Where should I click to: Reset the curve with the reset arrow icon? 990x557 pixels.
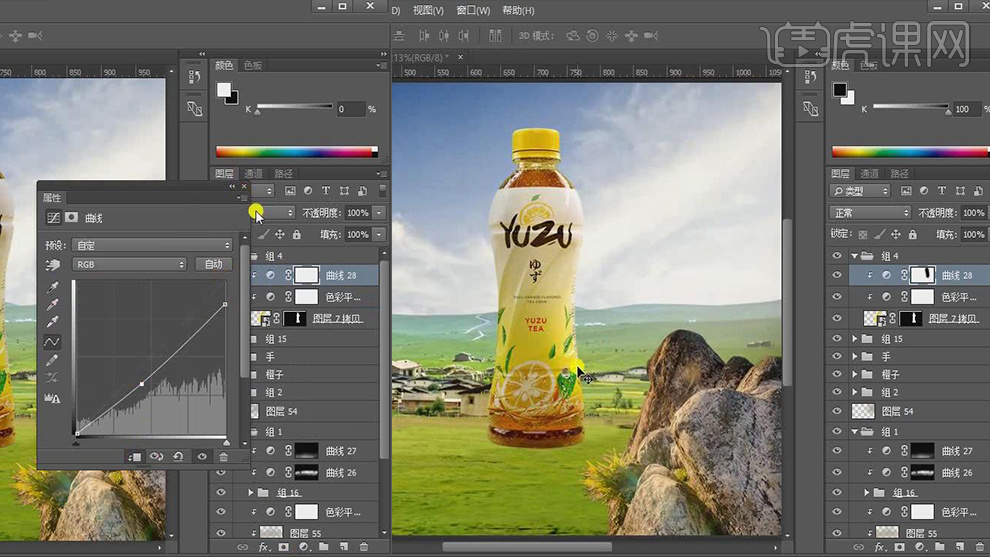click(178, 457)
